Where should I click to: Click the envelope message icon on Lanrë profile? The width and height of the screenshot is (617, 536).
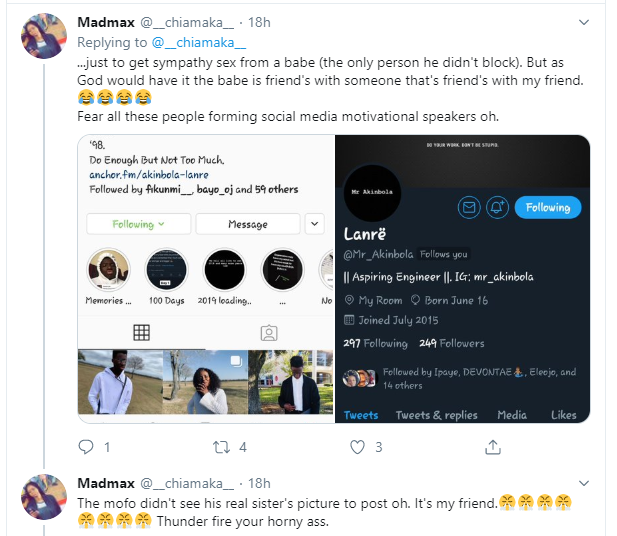[x=468, y=207]
